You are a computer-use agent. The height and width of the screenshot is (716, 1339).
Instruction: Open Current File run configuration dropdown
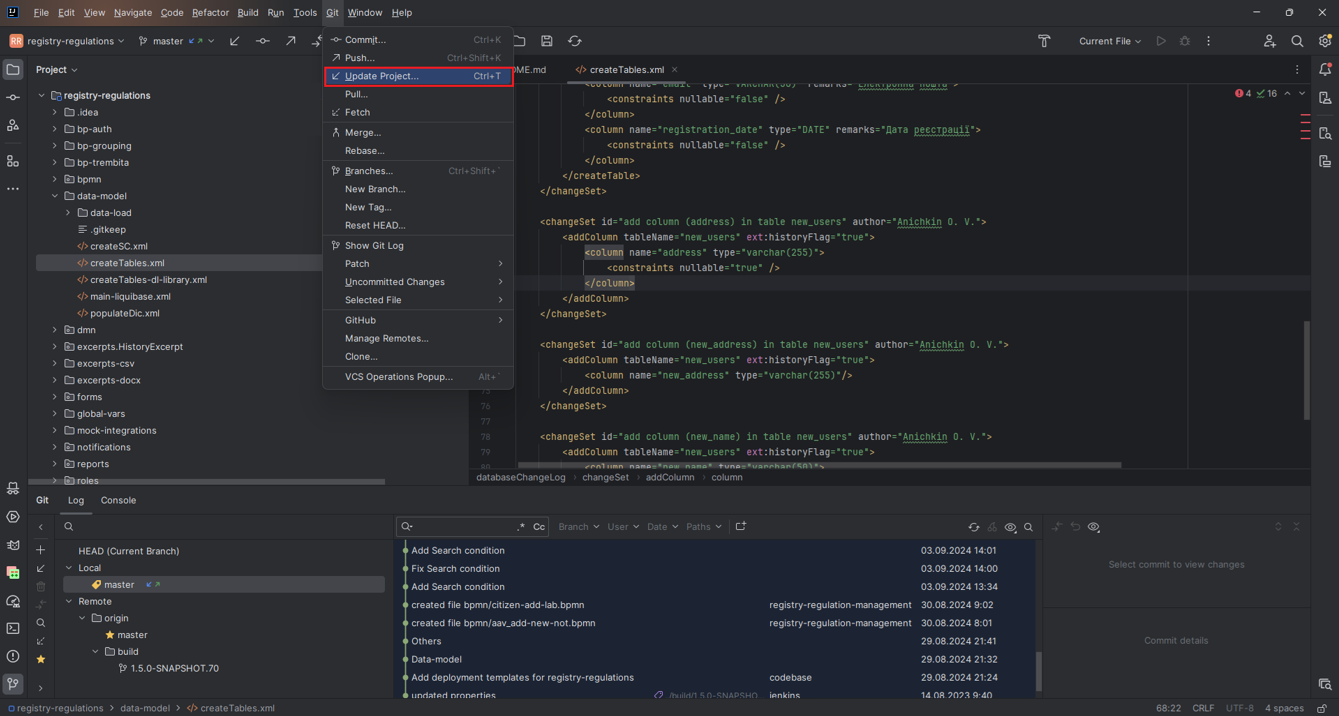point(1109,41)
